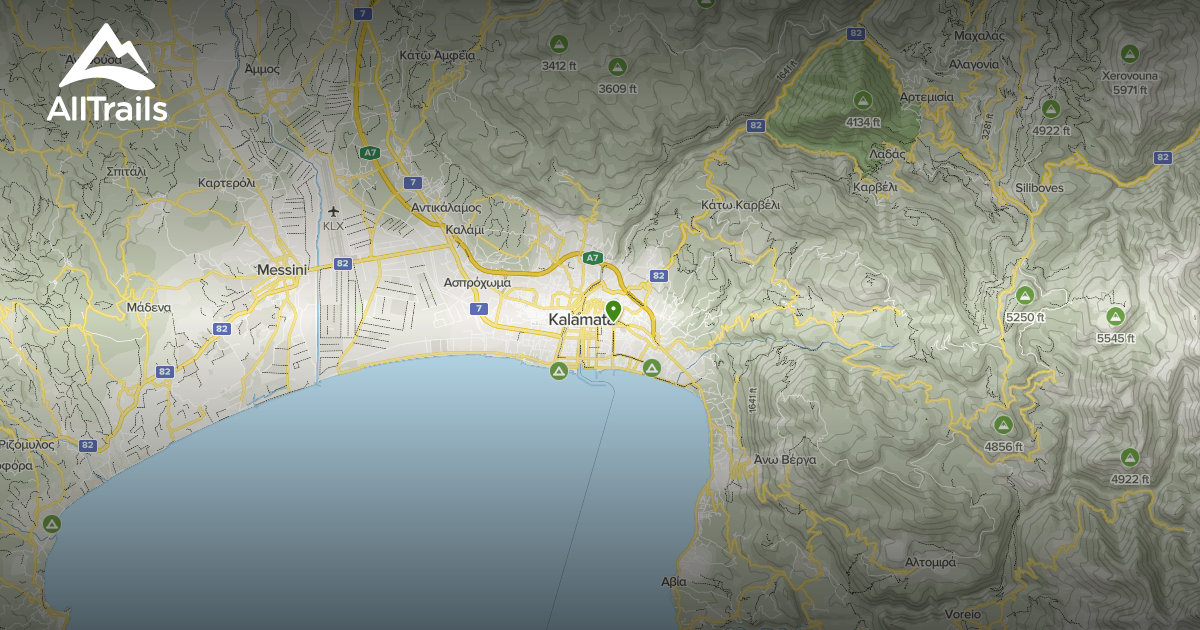Viewport: 1200px width, 630px height.
Task: Select the green location pin near Kalamata
Action: (x=614, y=307)
